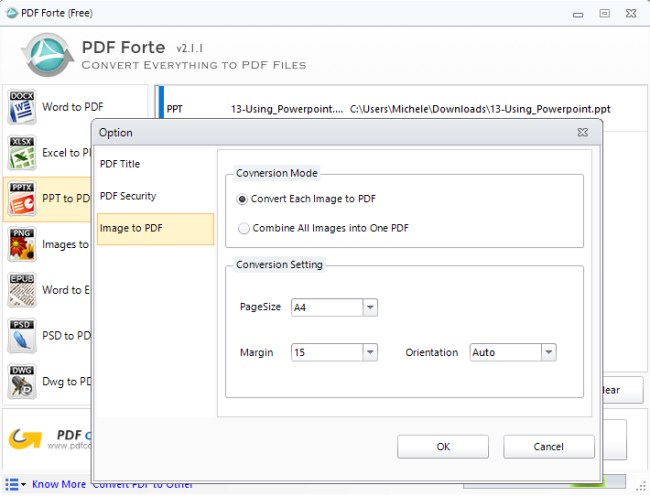Open the PageSize dropdown arrow
Viewport: 650px width, 496px height.
370,307
